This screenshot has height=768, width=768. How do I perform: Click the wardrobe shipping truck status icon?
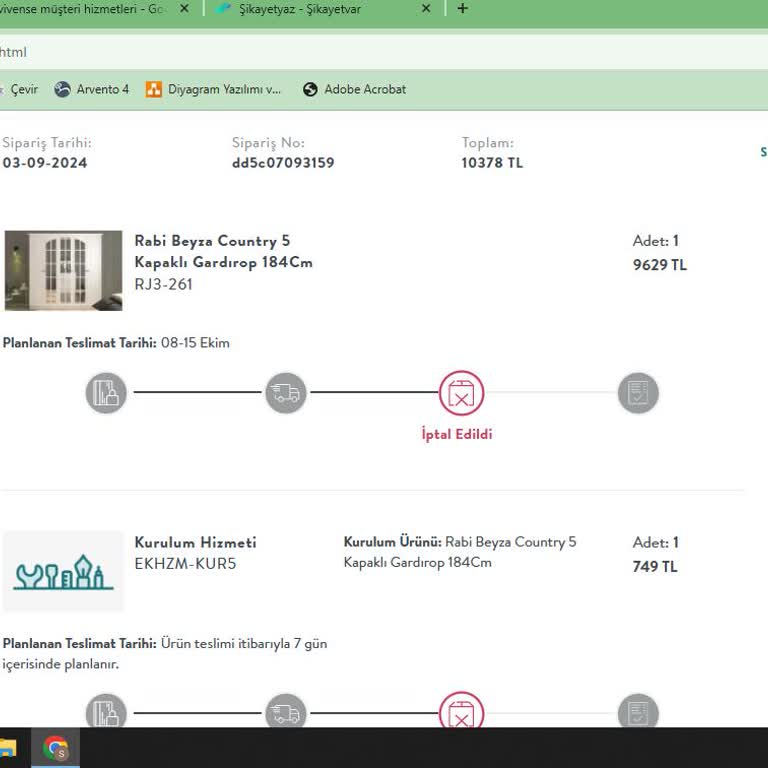(286, 393)
